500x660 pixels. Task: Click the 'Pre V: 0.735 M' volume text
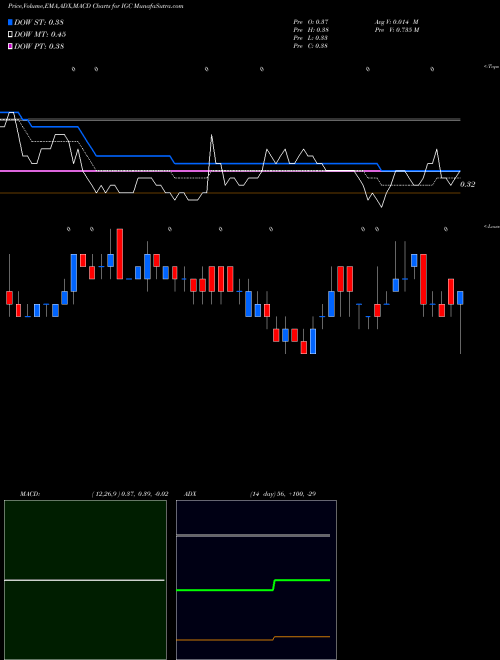point(397,30)
